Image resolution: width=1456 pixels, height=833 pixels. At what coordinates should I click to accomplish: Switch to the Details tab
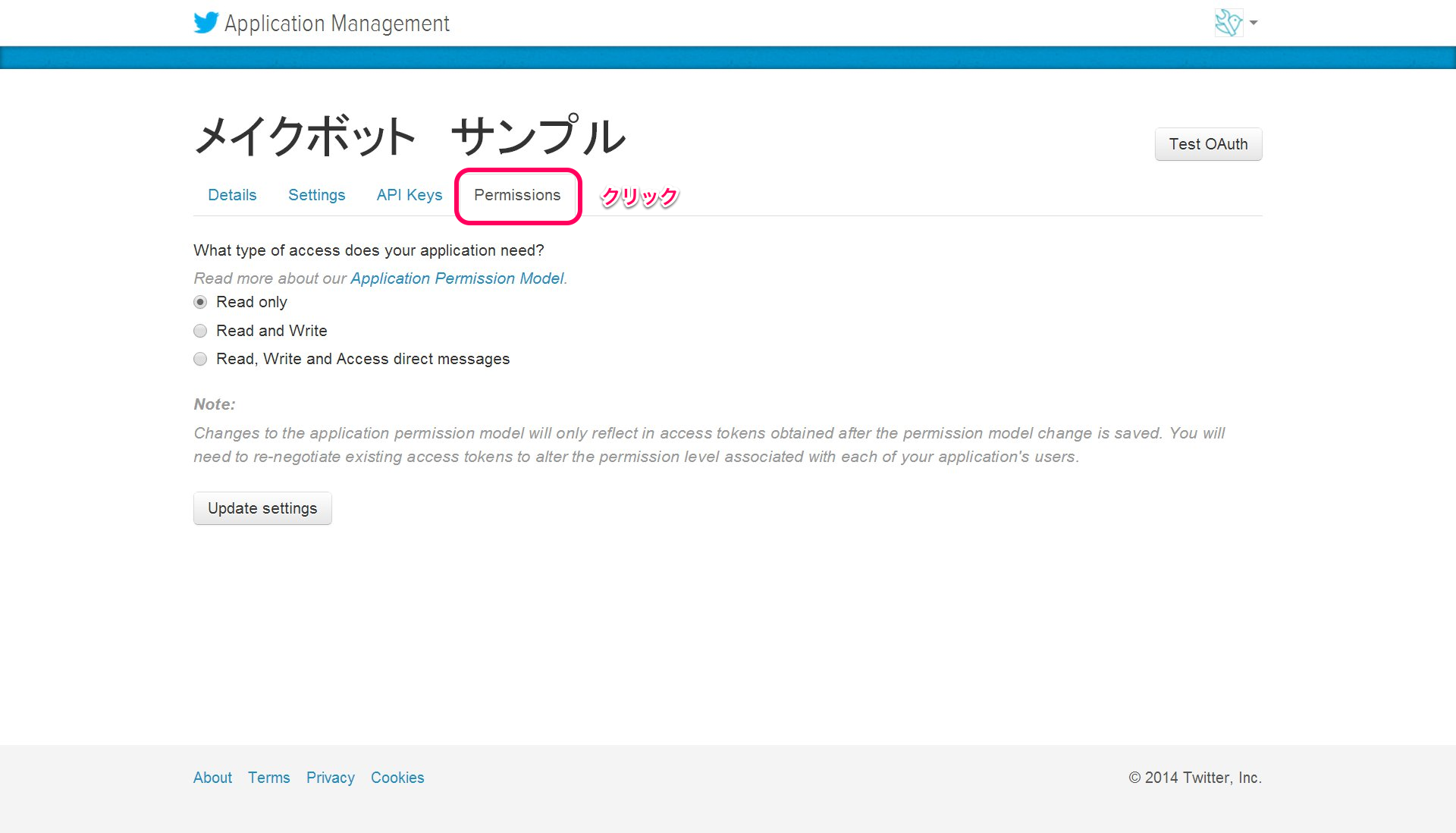tap(232, 195)
